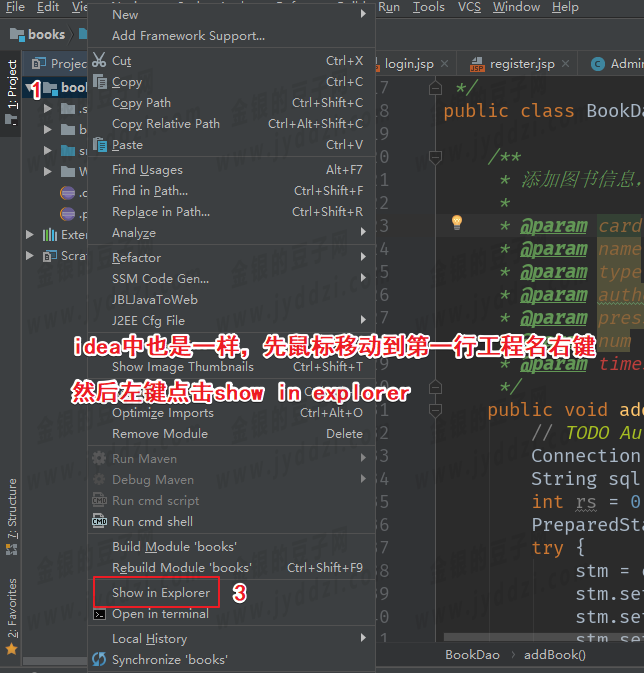
Task: Toggle the 2: Favorites tool window
Action: [12, 615]
